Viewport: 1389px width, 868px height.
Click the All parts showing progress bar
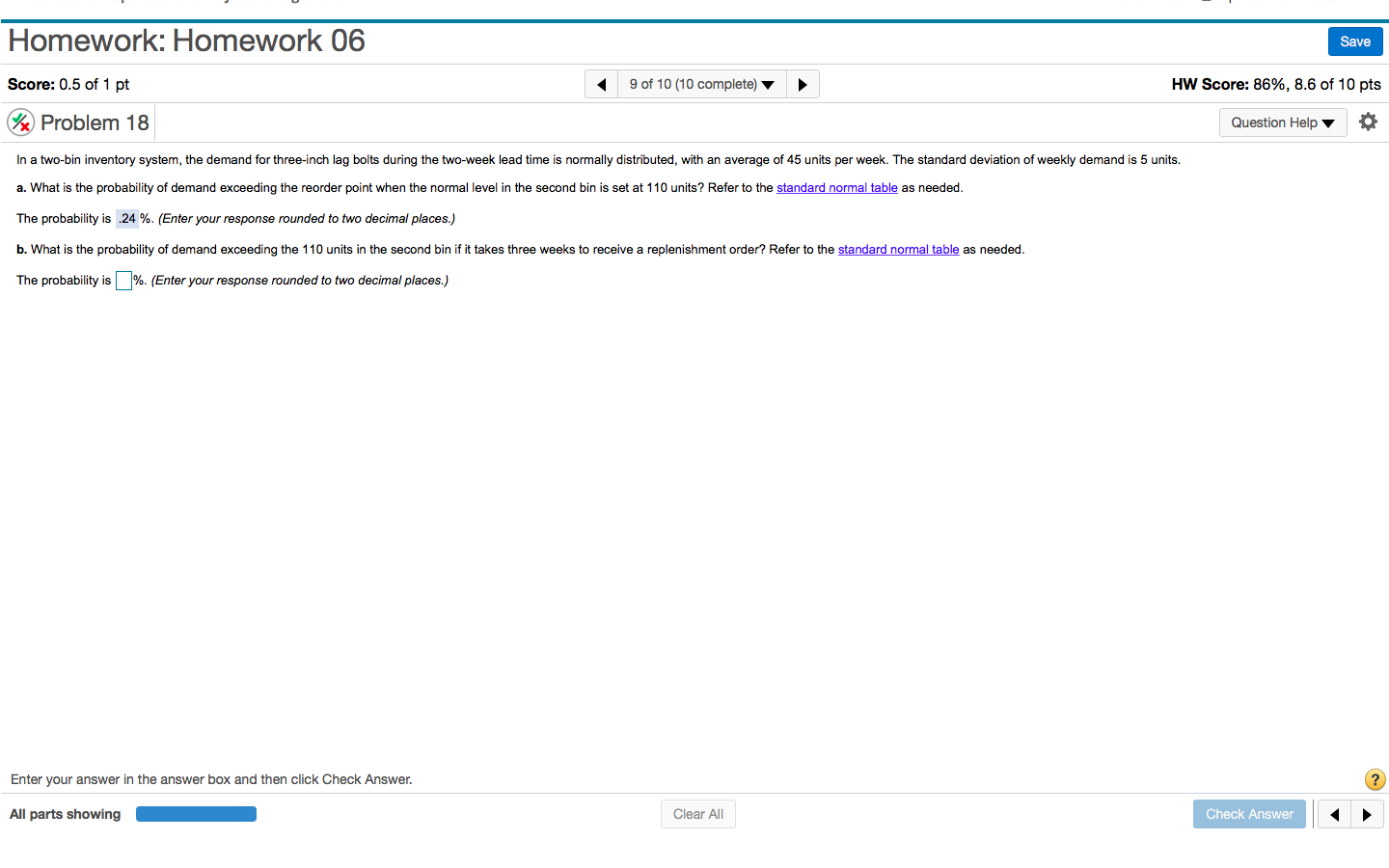click(x=196, y=814)
